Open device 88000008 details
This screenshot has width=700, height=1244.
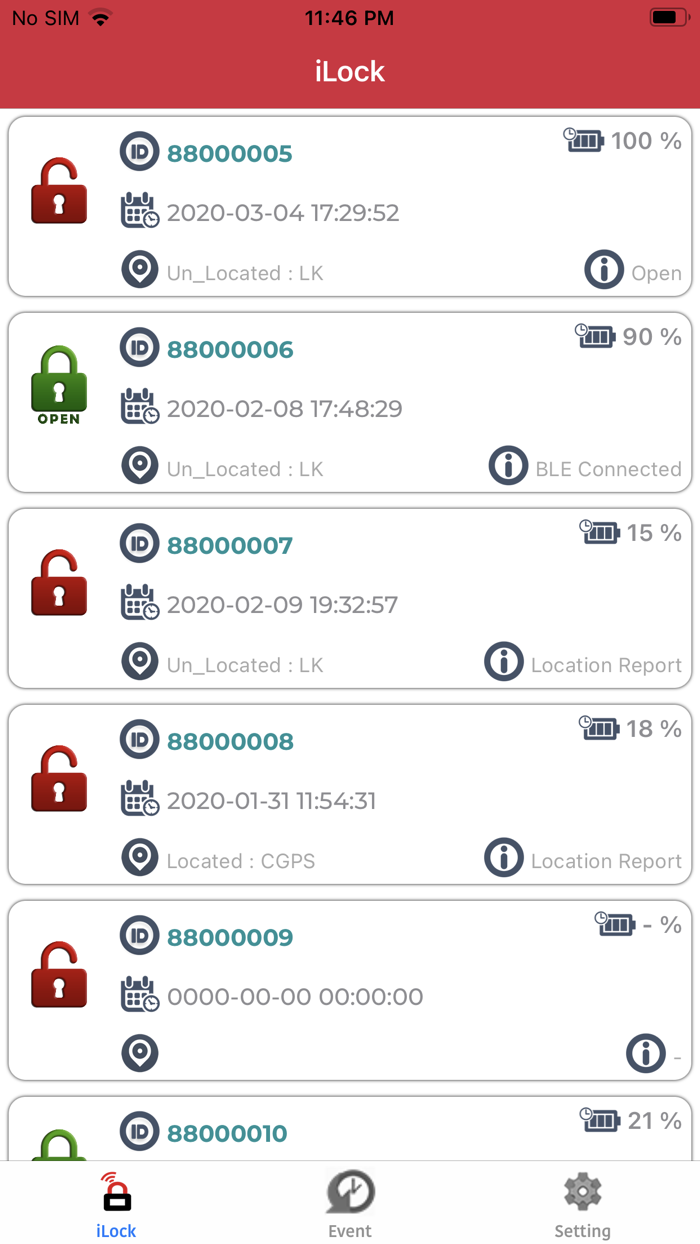(x=229, y=741)
